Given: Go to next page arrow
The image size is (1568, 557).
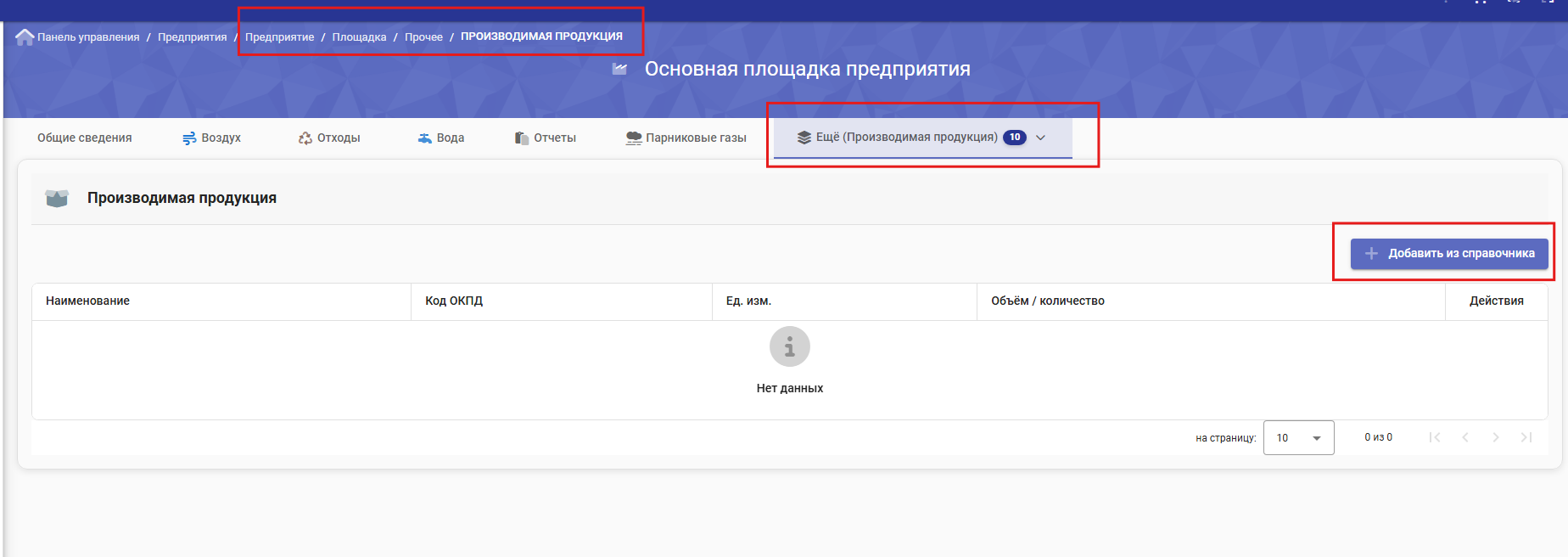Looking at the screenshot, I should coord(1496,437).
